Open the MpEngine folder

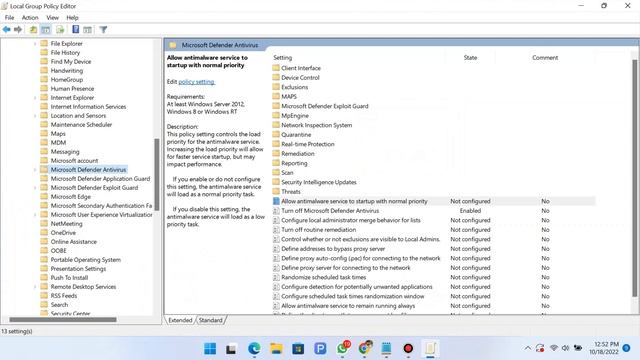click(x=295, y=116)
